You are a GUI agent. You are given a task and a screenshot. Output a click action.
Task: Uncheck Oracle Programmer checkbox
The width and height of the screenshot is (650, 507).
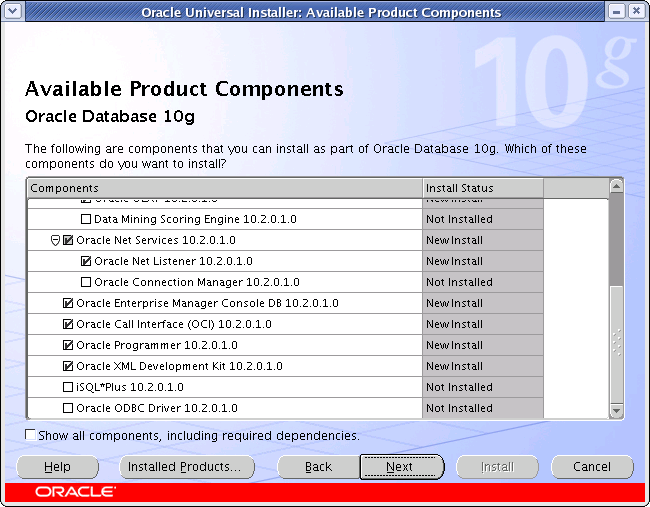(x=68, y=345)
